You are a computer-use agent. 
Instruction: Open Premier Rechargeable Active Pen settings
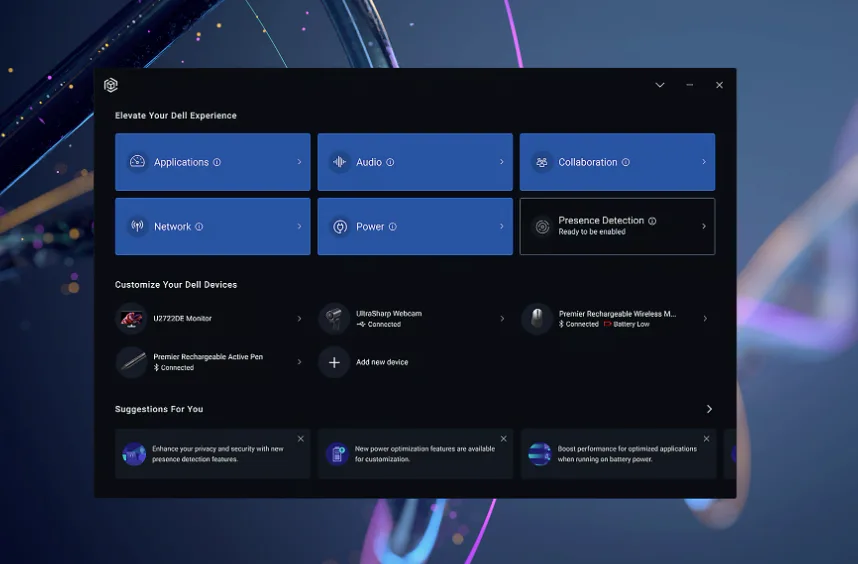208,361
